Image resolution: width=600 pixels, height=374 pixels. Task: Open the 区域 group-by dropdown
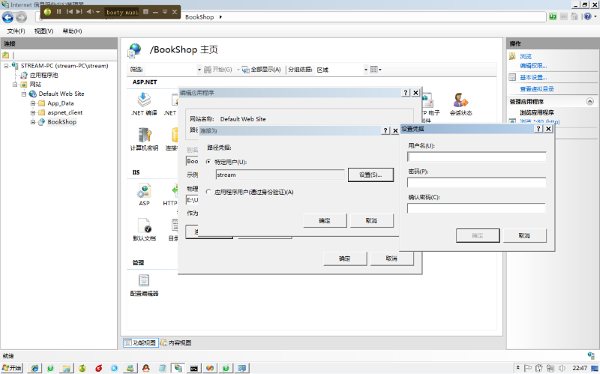click(366, 70)
